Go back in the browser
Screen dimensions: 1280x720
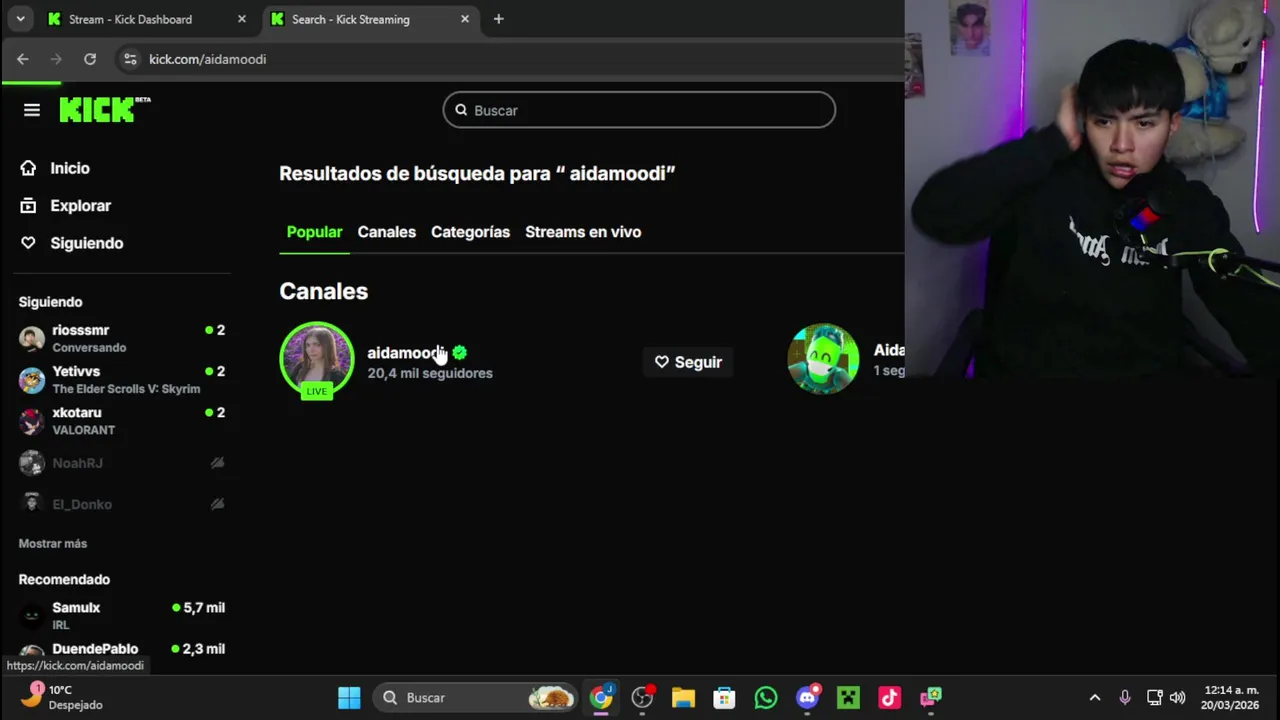point(22,59)
